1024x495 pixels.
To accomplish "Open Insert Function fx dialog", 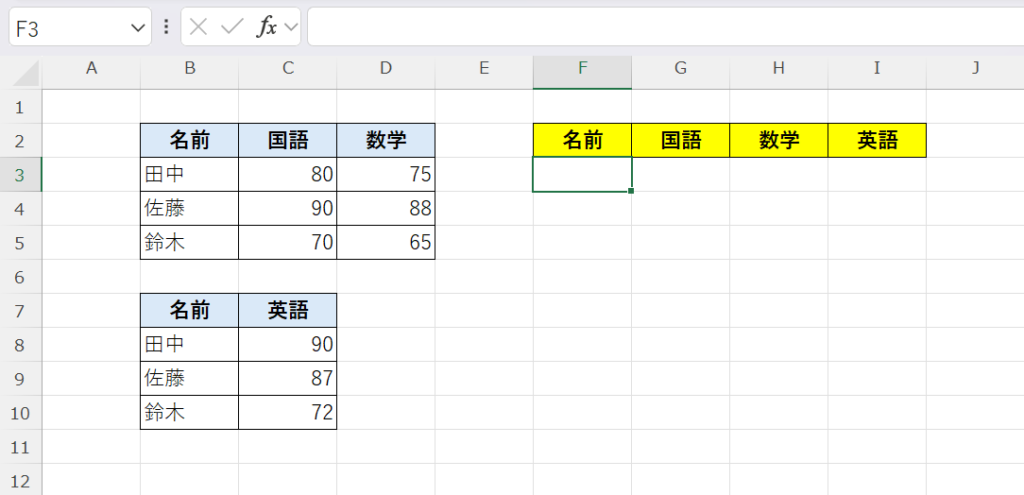I will click(x=266, y=27).
